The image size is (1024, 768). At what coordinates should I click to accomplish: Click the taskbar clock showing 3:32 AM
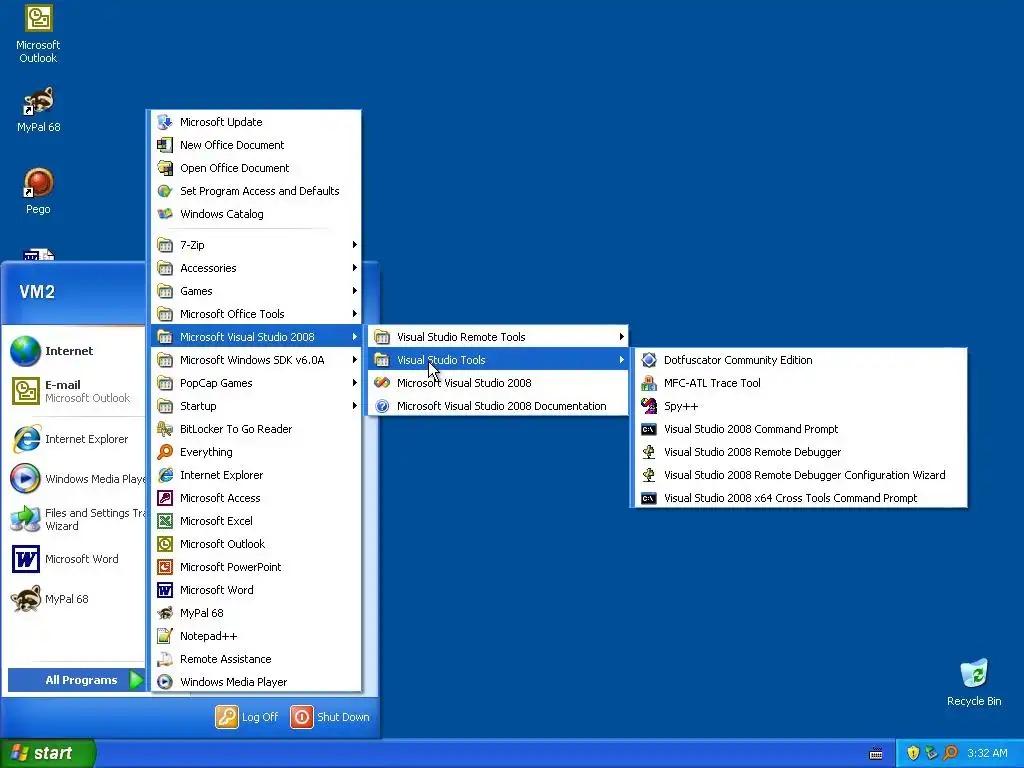point(987,753)
